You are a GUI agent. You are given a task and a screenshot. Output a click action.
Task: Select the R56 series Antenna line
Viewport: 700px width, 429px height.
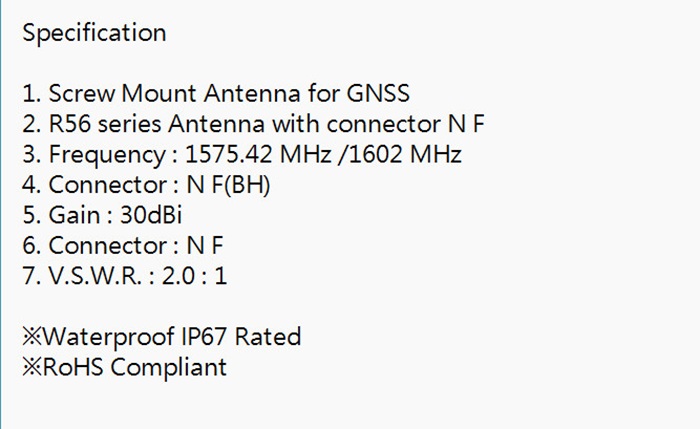click(255, 125)
